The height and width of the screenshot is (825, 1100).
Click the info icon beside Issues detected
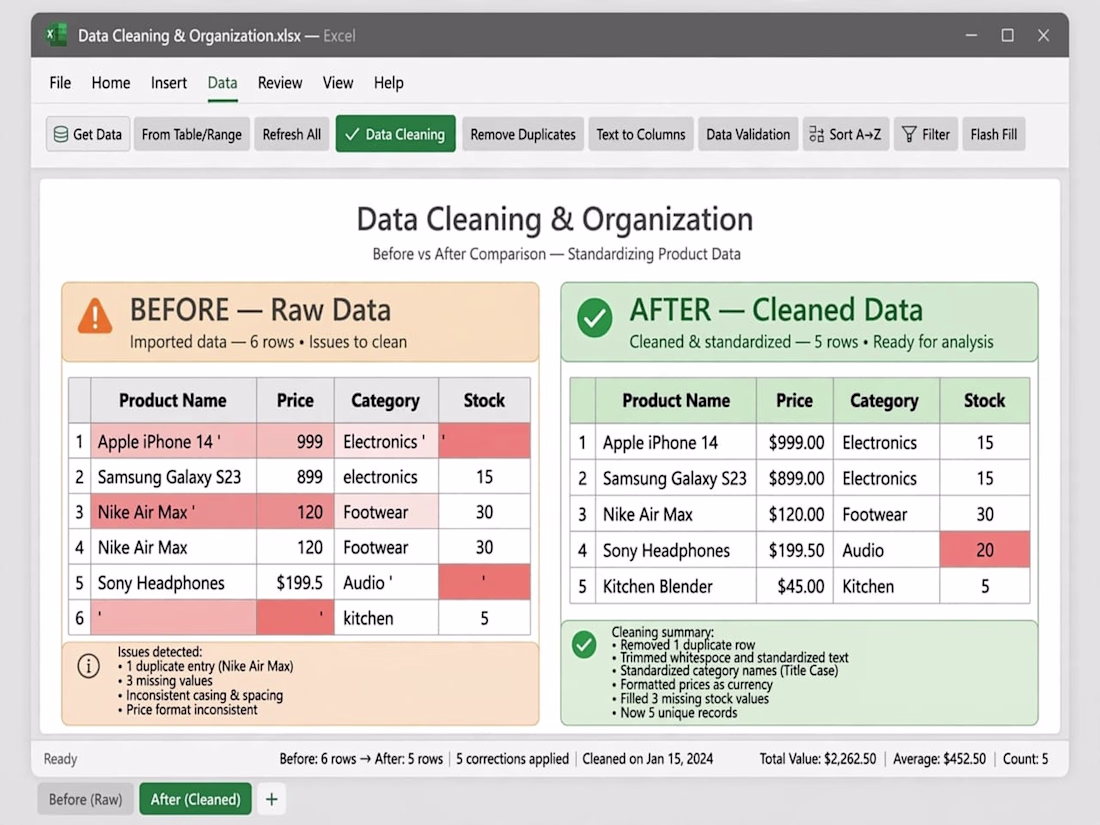88,666
